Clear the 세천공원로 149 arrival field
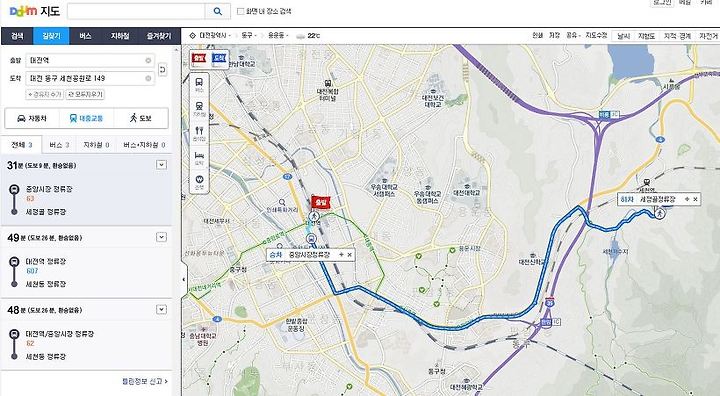720x396 pixels. click(x=148, y=79)
